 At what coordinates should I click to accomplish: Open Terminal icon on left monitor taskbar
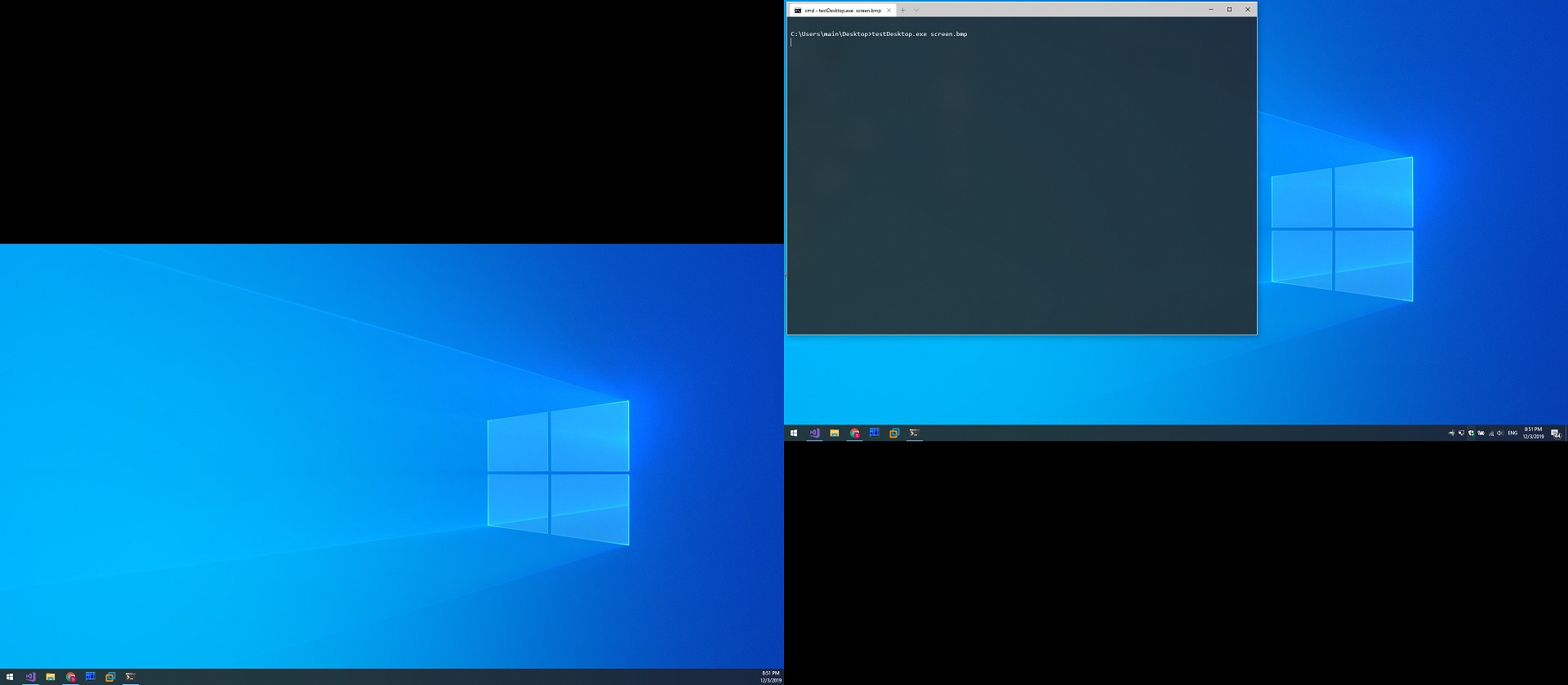(131, 677)
